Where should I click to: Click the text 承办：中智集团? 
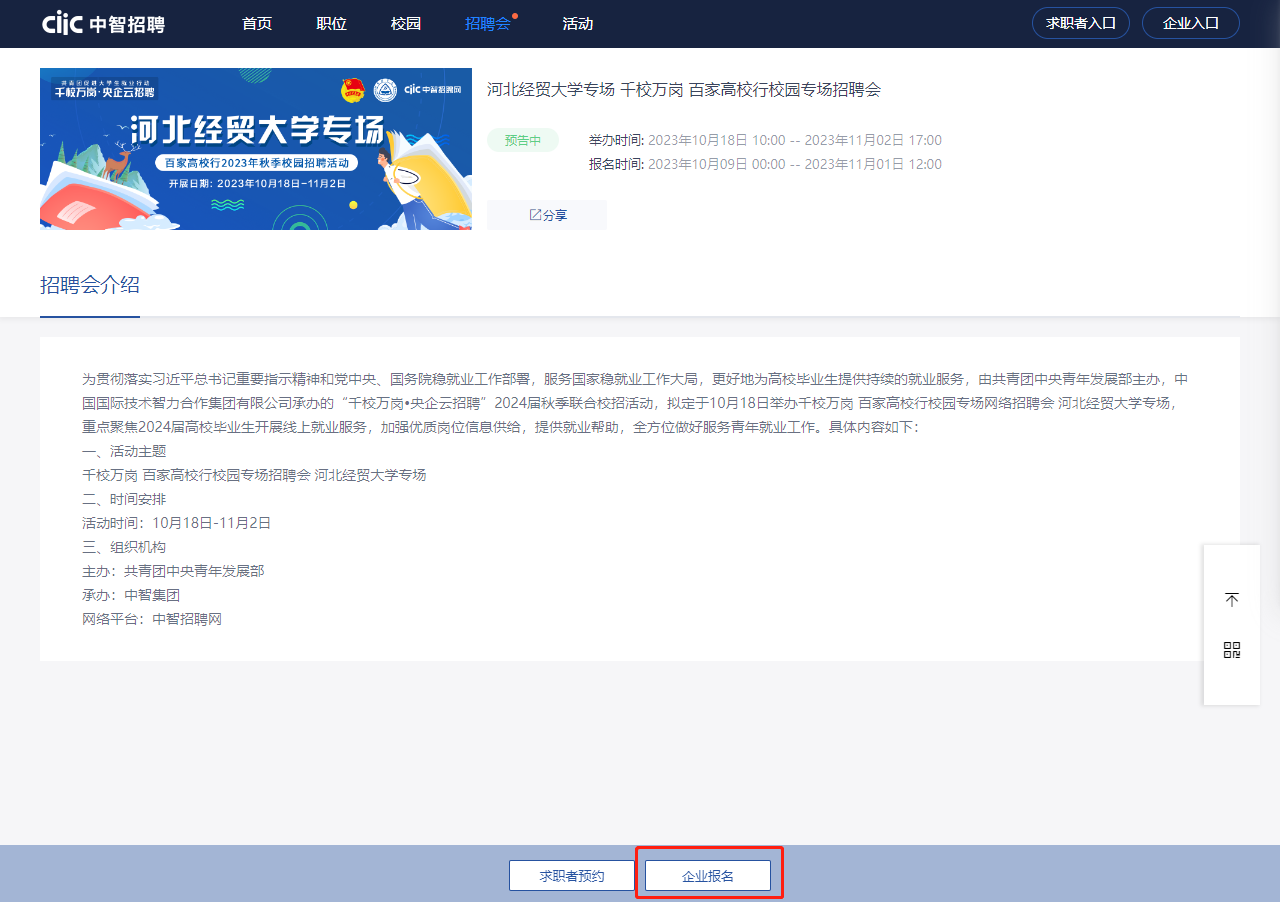[x=131, y=595]
